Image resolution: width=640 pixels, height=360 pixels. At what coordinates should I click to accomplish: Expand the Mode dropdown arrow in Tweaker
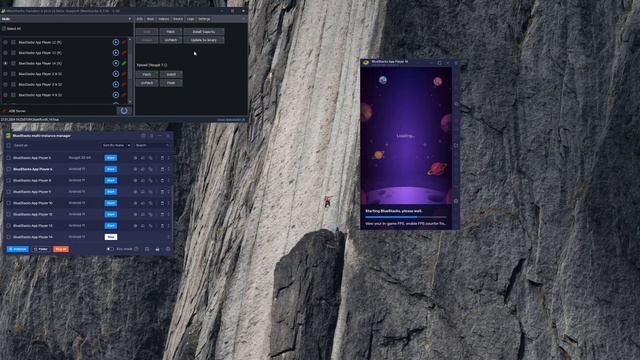point(130,19)
